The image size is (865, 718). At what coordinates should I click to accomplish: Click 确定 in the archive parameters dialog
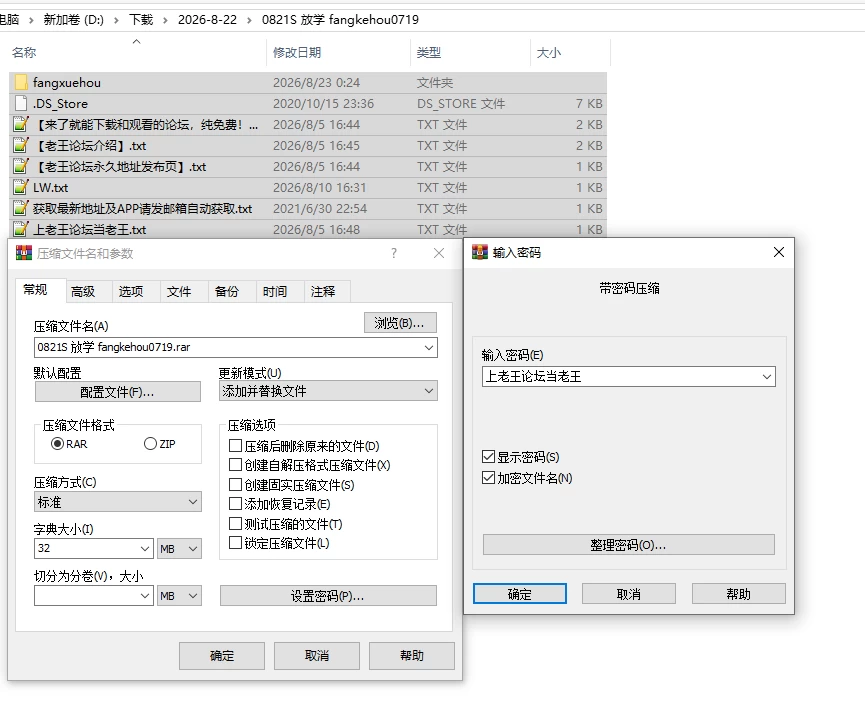(x=222, y=656)
